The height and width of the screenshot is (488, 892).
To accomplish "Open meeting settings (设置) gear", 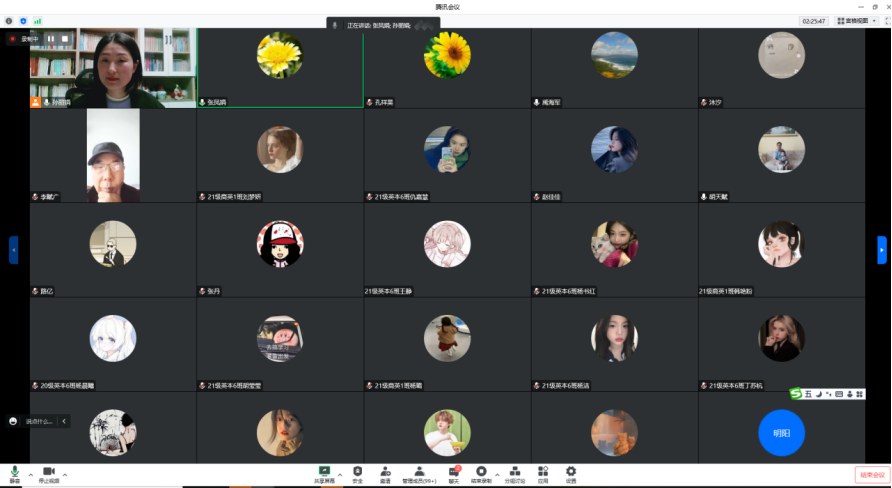I will tap(571, 472).
